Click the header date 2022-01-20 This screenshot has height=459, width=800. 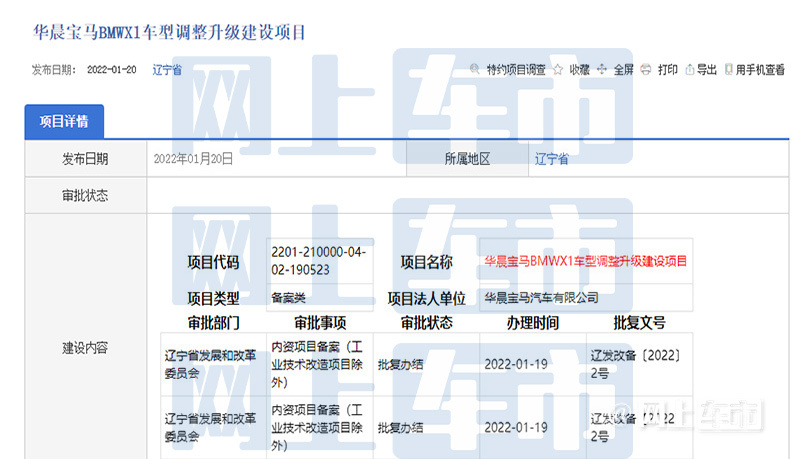click(x=112, y=70)
